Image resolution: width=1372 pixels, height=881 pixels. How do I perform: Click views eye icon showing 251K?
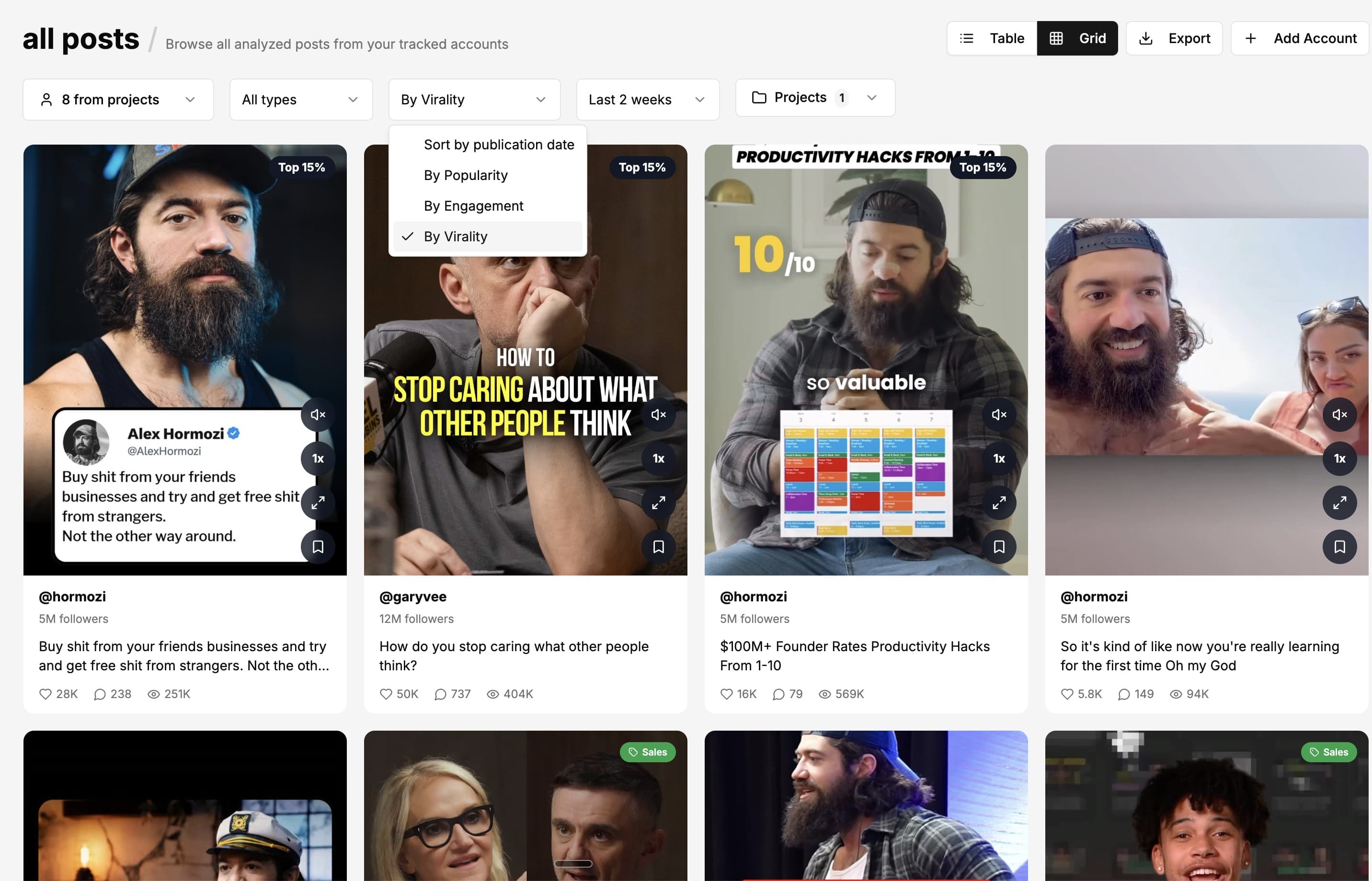tap(153, 694)
